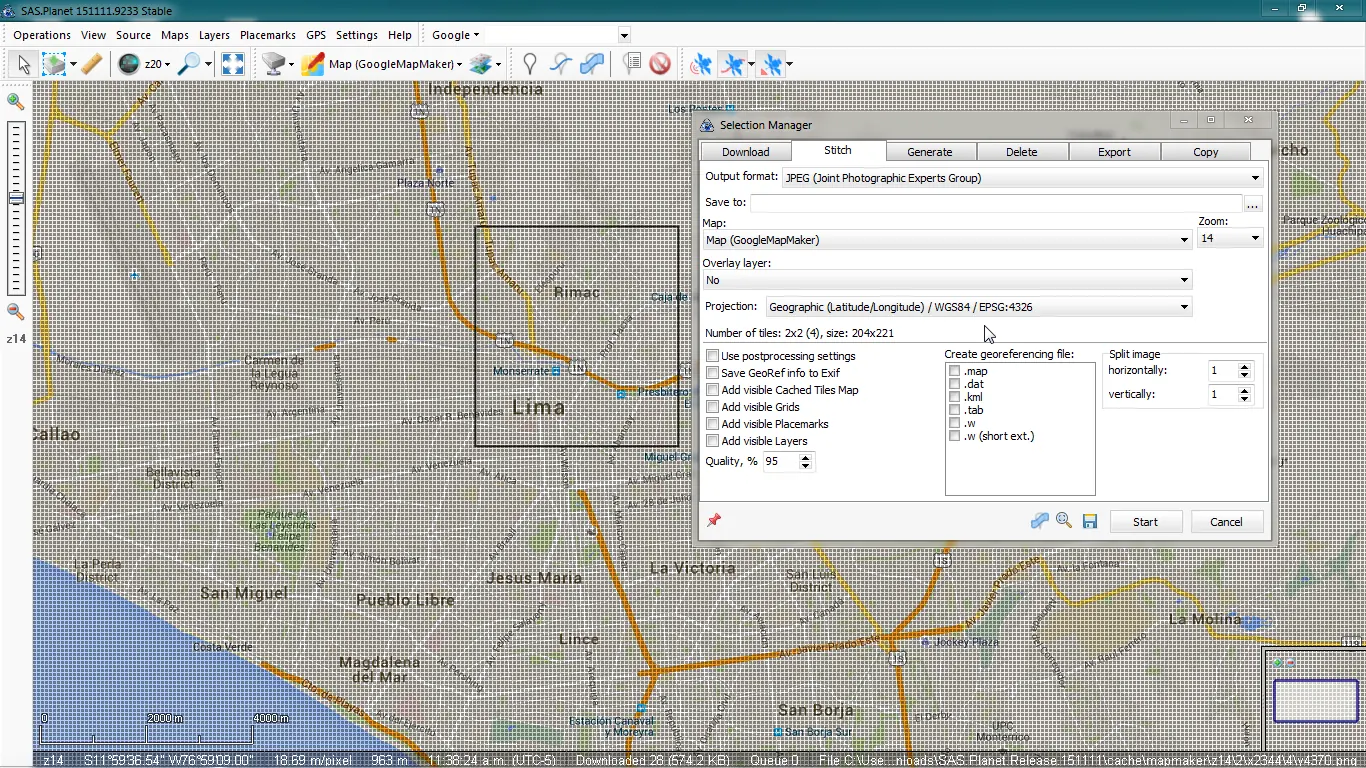The width and height of the screenshot is (1366, 768).
Task: Tick Add visible Layers checkbox
Action: pyautogui.click(x=713, y=441)
